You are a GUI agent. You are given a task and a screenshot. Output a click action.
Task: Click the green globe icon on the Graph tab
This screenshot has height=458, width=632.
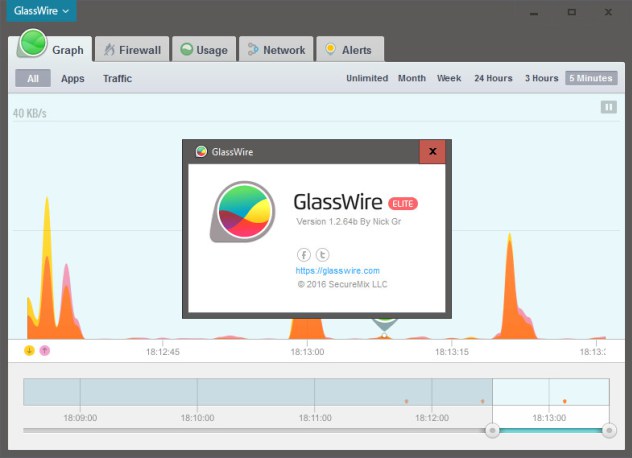point(33,43)
